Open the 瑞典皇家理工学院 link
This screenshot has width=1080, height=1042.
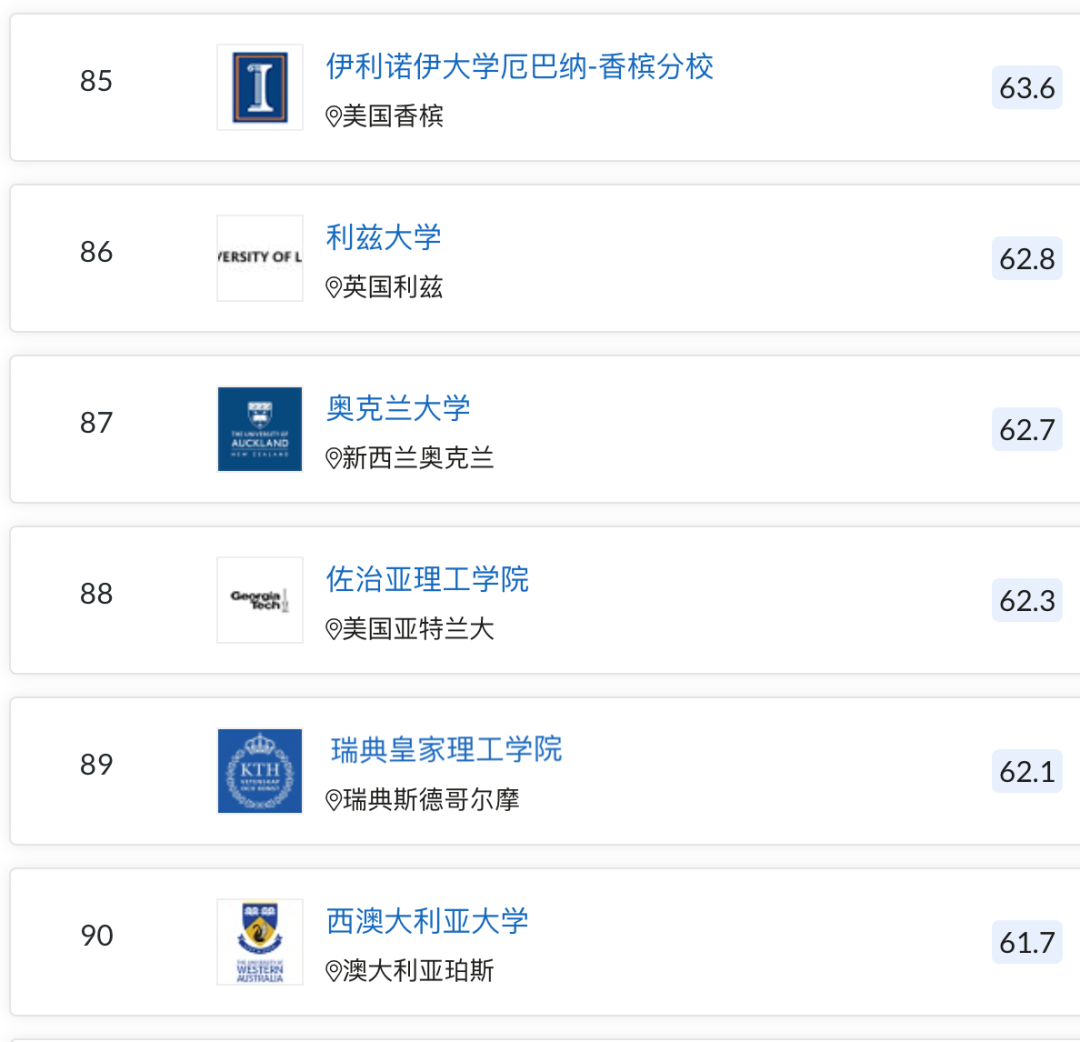click(x=447, y=750)
